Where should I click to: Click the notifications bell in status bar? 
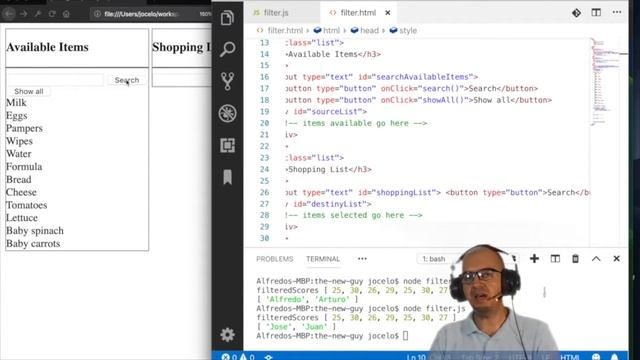615,357
